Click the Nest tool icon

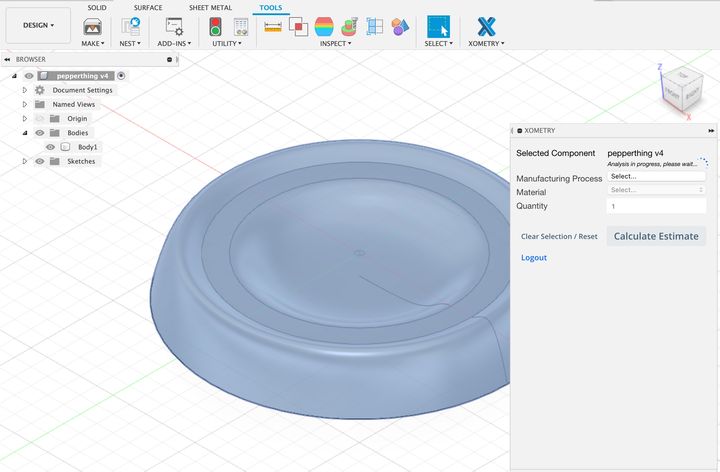coord(130,27)
